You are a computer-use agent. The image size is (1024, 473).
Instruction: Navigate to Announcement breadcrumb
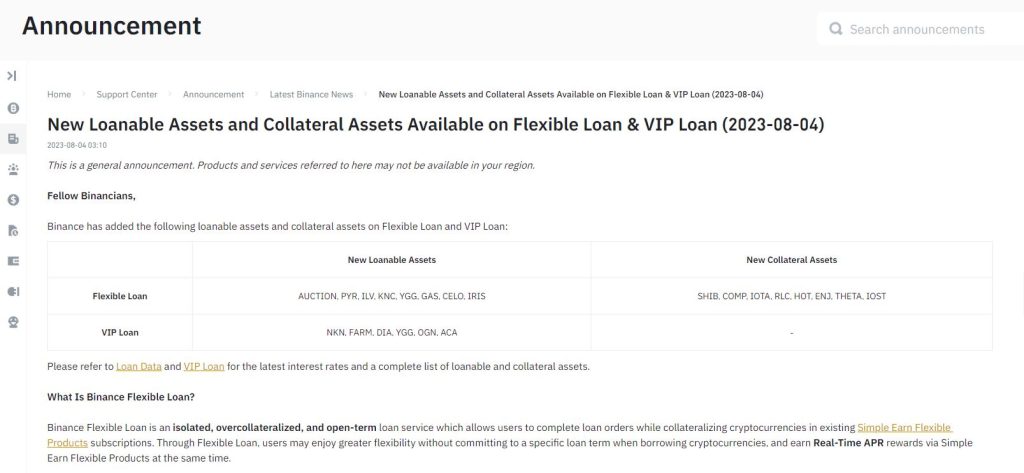pos(213,95)
